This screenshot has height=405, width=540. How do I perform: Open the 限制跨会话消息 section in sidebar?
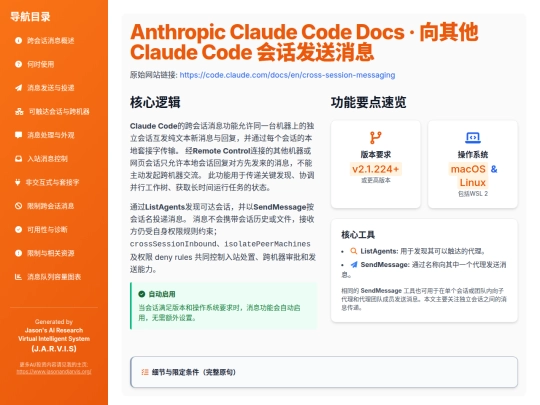[51, 206]
